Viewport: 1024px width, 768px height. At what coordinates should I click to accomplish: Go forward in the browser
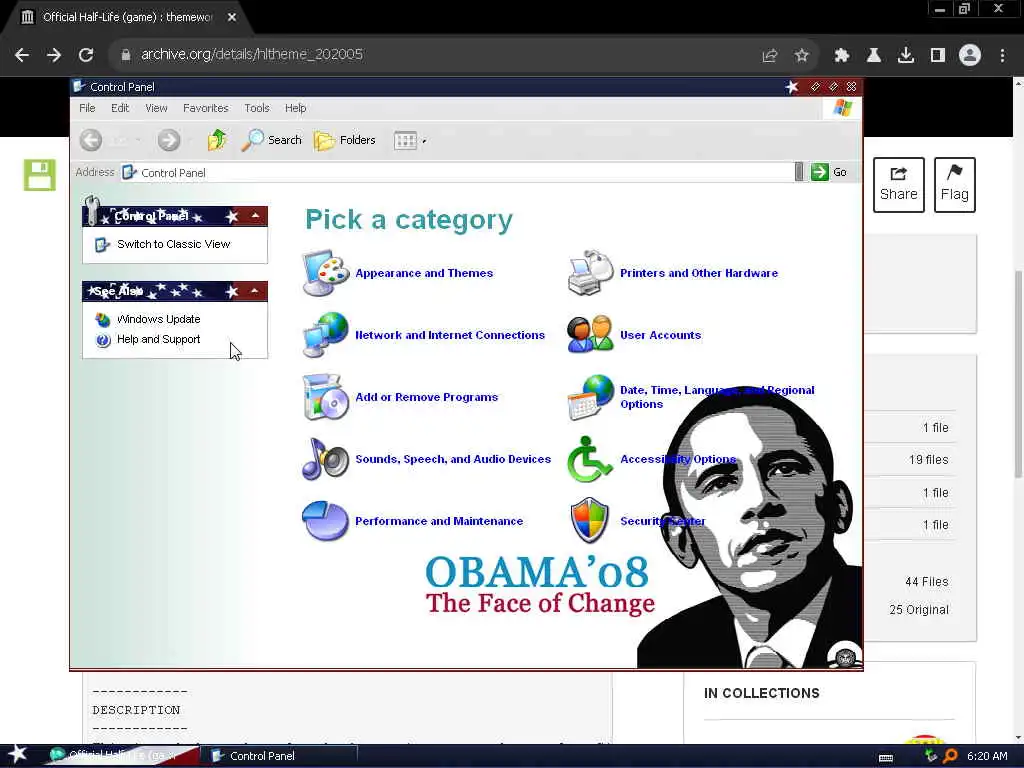54,55
